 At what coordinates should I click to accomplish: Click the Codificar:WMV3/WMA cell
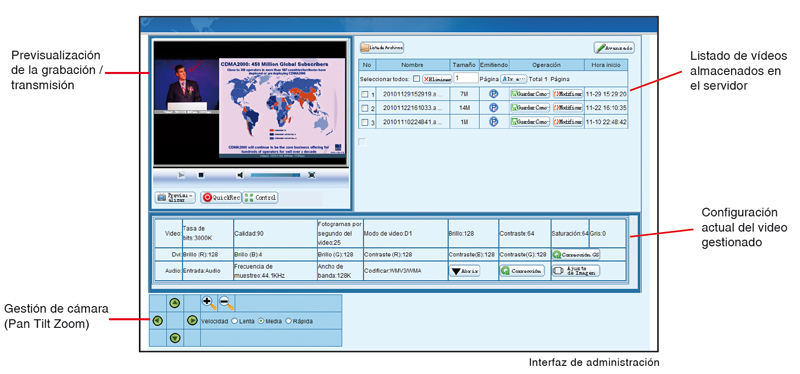point(405,271)
